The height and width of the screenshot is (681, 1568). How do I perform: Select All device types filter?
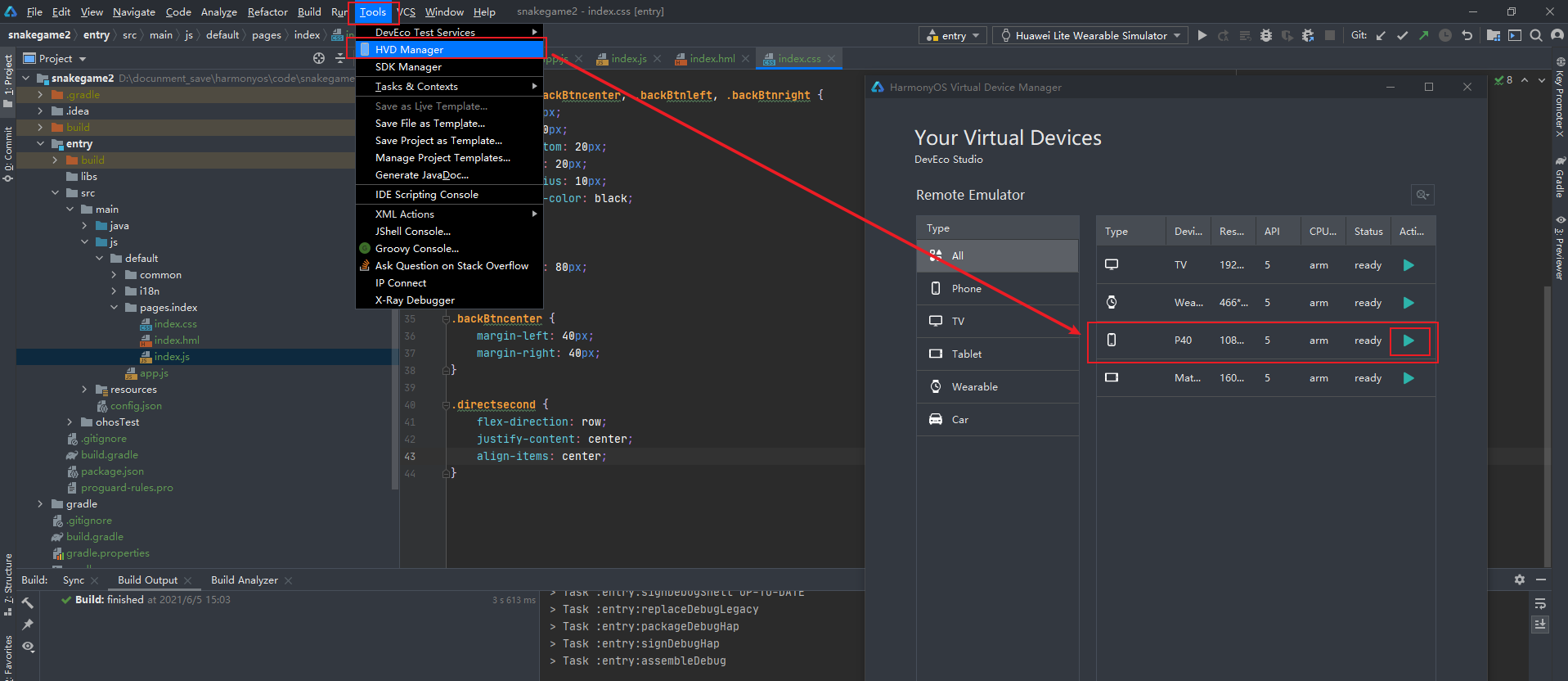(x=998, y=256)
